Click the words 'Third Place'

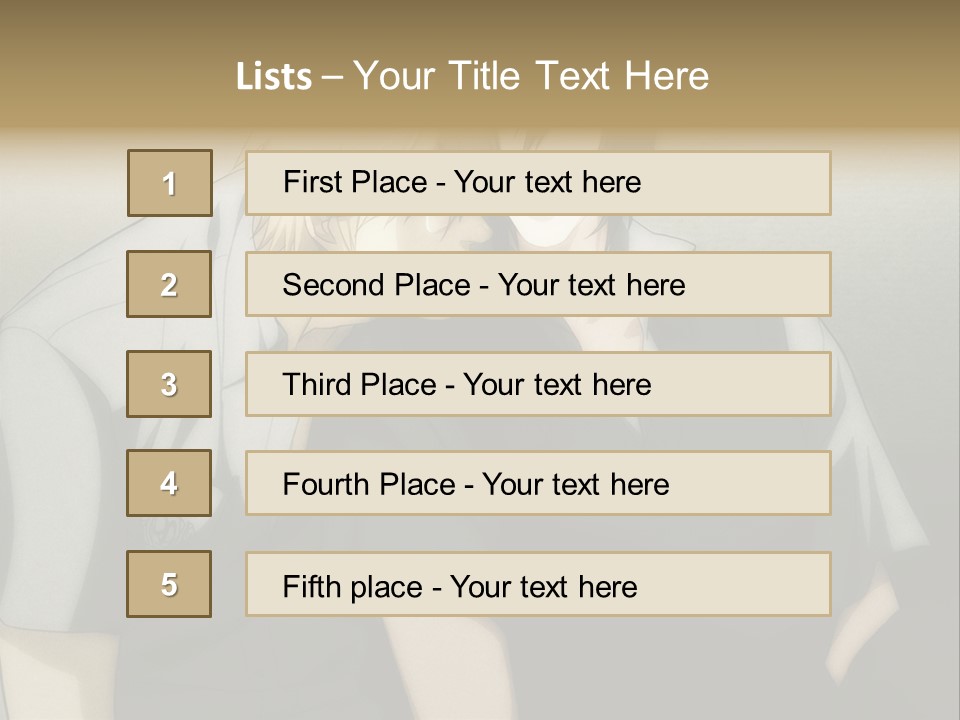tap(359, 384)
